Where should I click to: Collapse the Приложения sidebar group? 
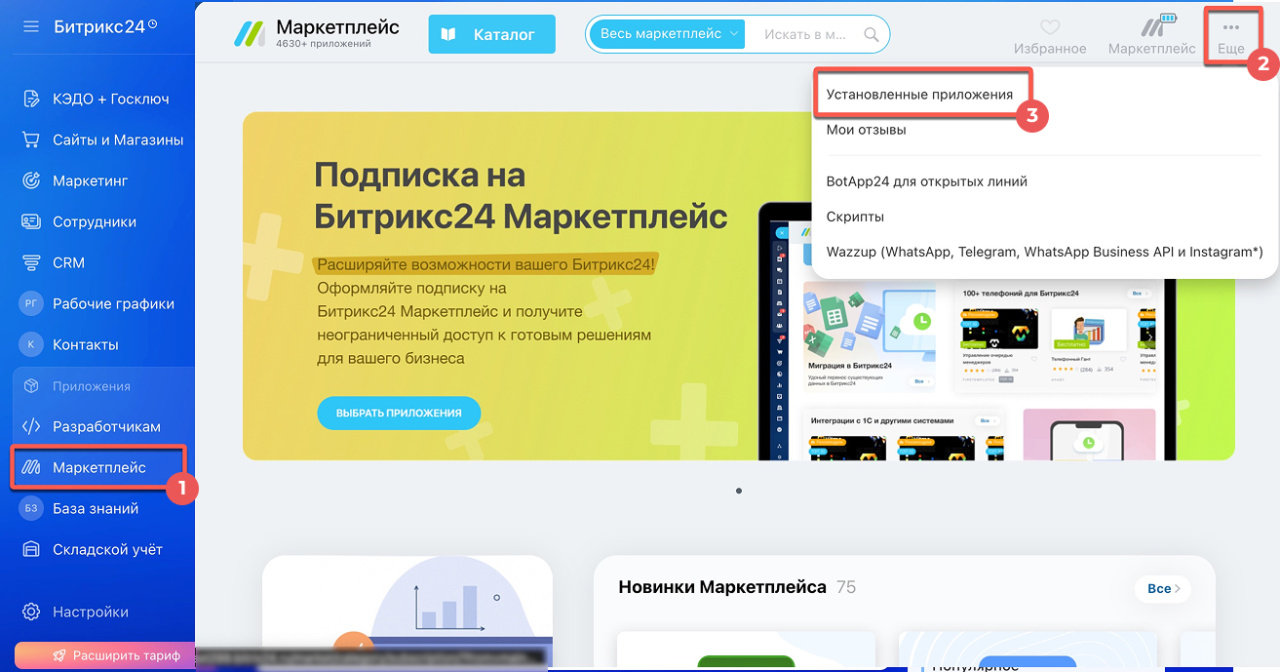92,386
